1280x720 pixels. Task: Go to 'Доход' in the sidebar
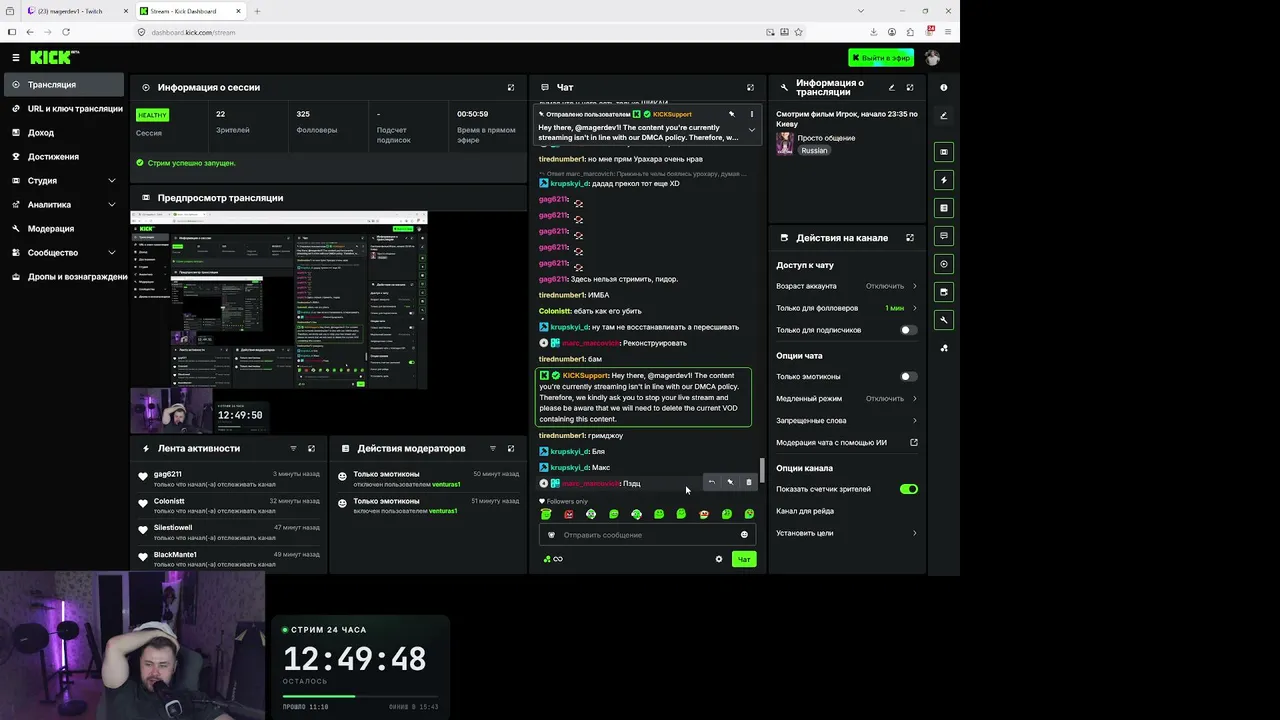pos(62,133)
